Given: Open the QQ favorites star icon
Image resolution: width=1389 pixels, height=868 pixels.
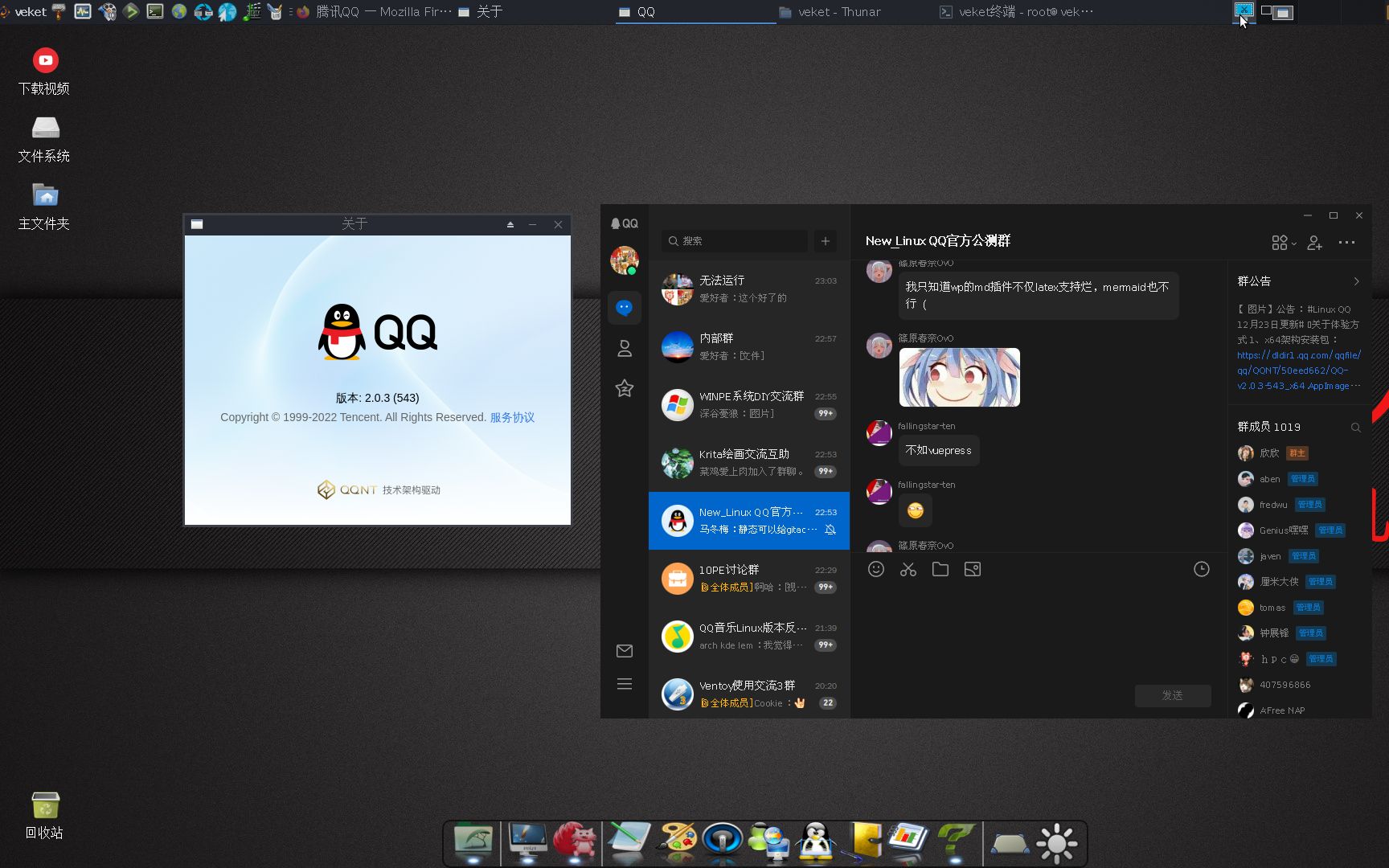Looking at the screenshot, I should [x=624, y=388].
